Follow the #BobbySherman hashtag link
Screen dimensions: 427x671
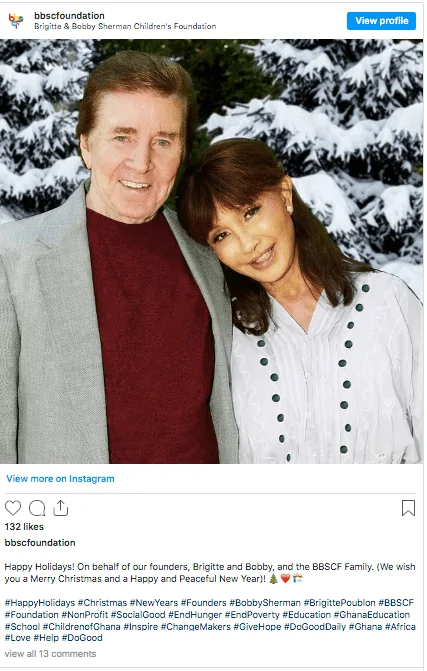[x=265, y=603]
